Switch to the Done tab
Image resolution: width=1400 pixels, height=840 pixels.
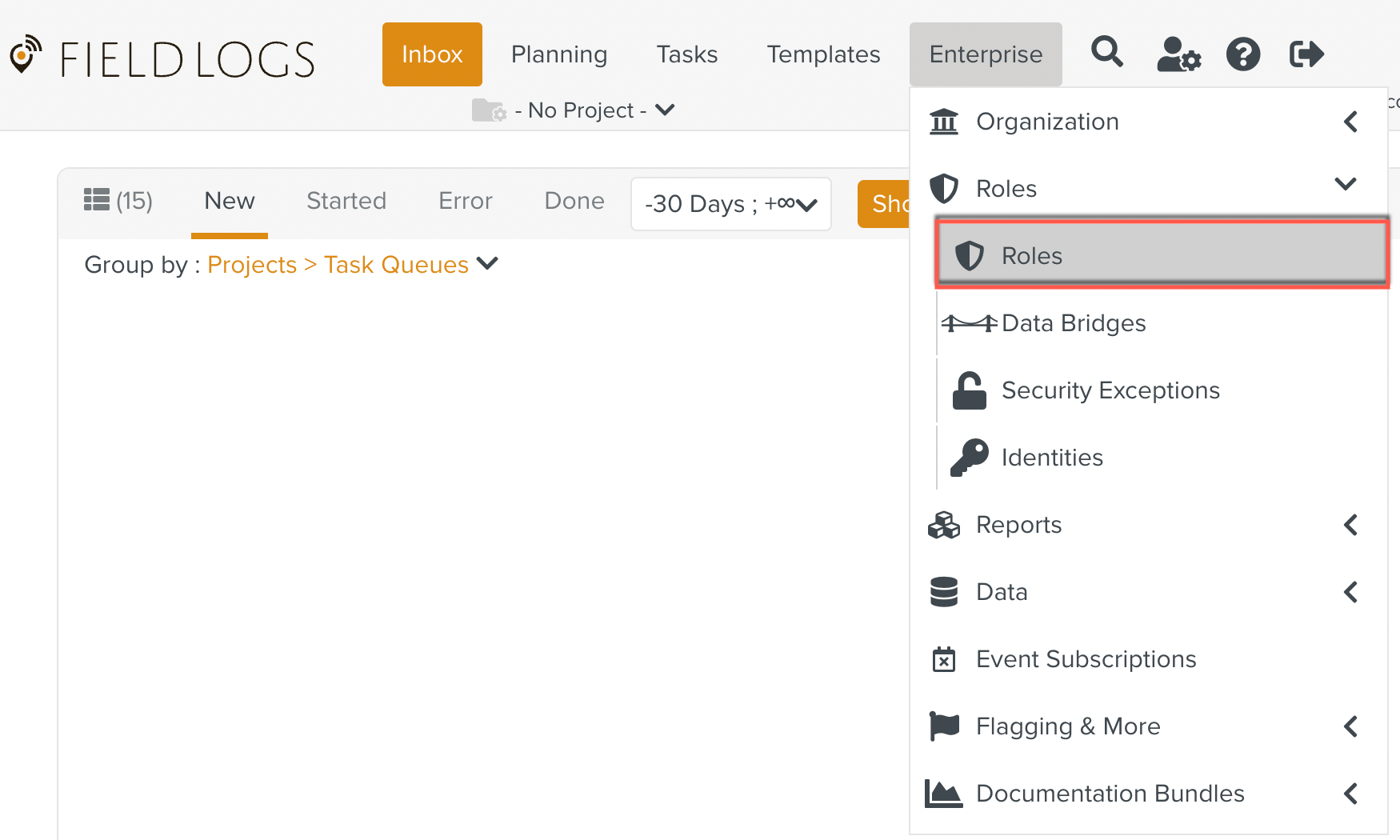(574, 201)
